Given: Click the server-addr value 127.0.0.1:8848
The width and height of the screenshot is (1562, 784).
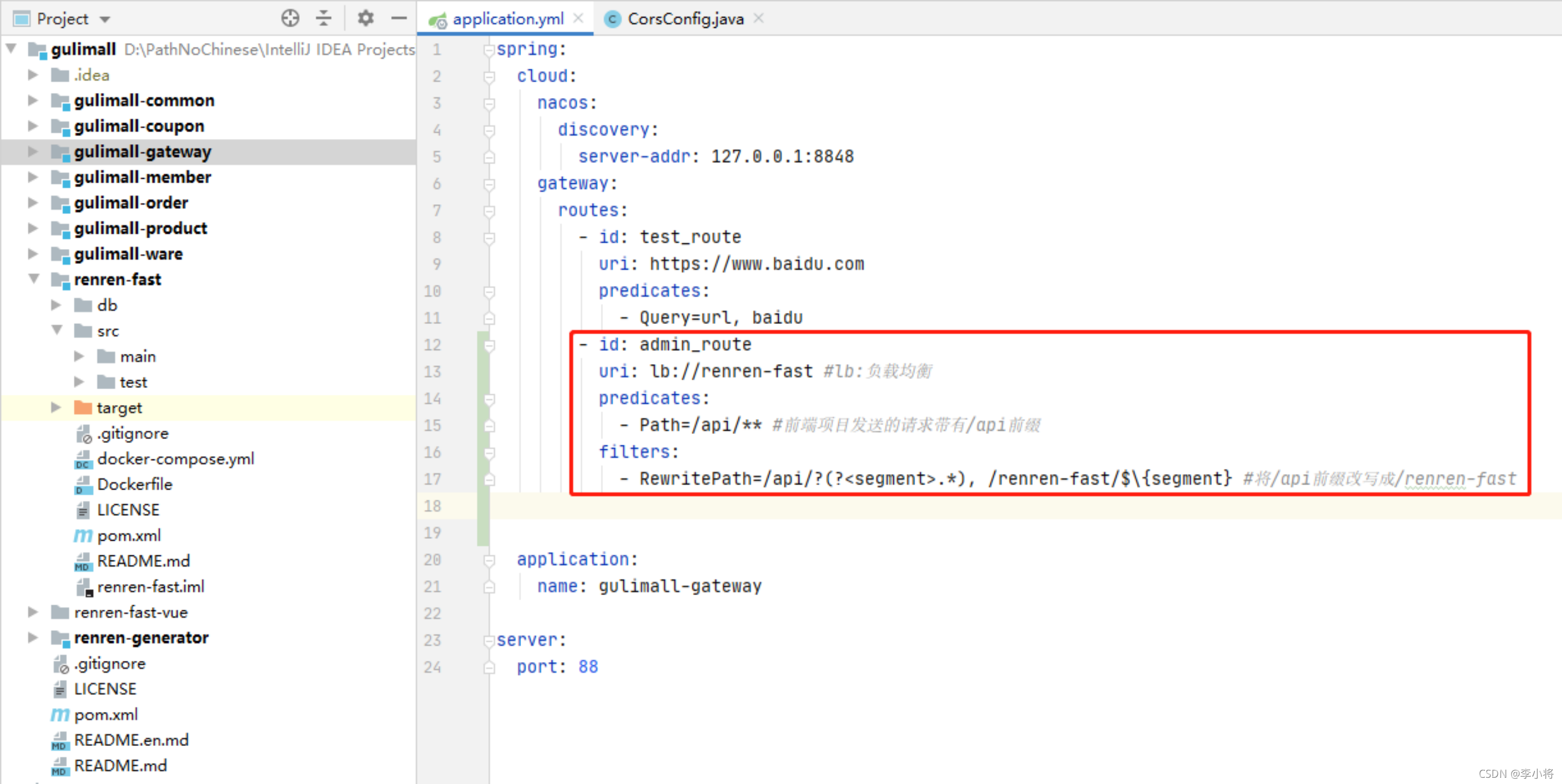Looking at the screenshot, I should pyautogui.click(x=782, y=157).
